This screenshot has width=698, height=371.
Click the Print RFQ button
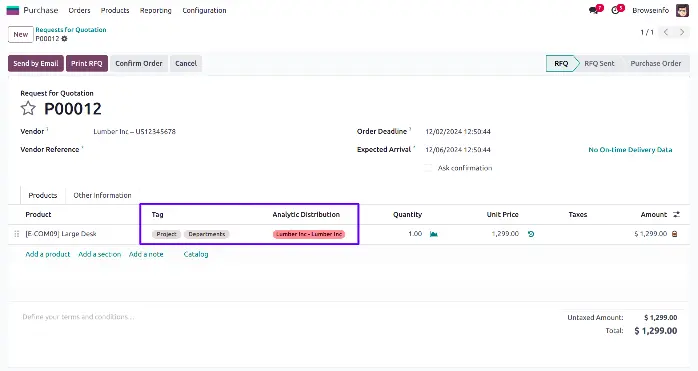click(x=87, y=63)
